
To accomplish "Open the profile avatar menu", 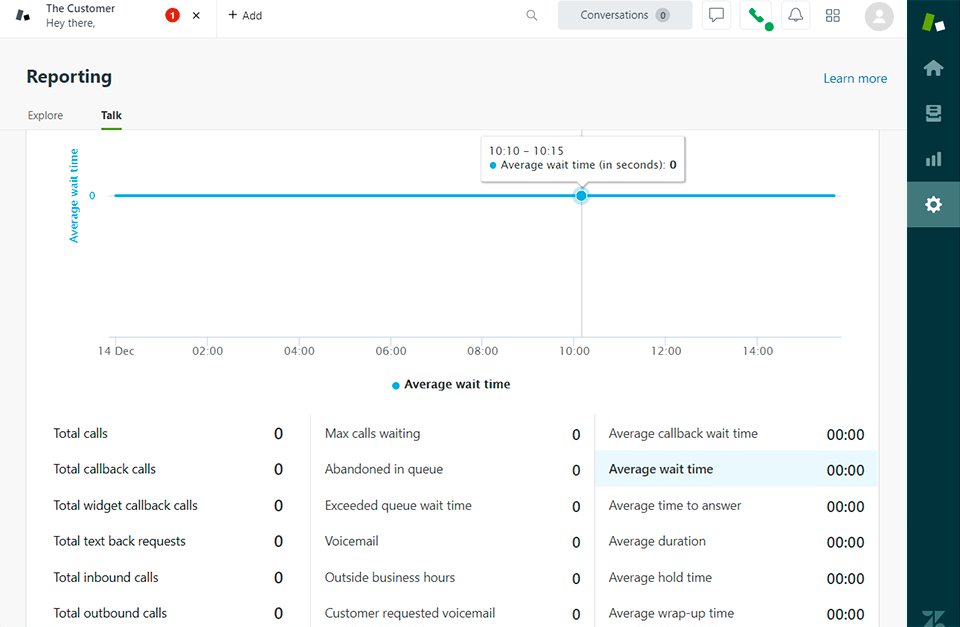I will tap(878, 15).
